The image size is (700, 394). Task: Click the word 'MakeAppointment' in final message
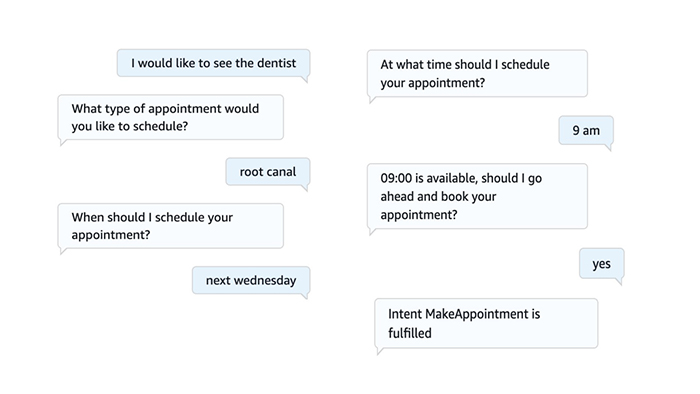[477, 314]
